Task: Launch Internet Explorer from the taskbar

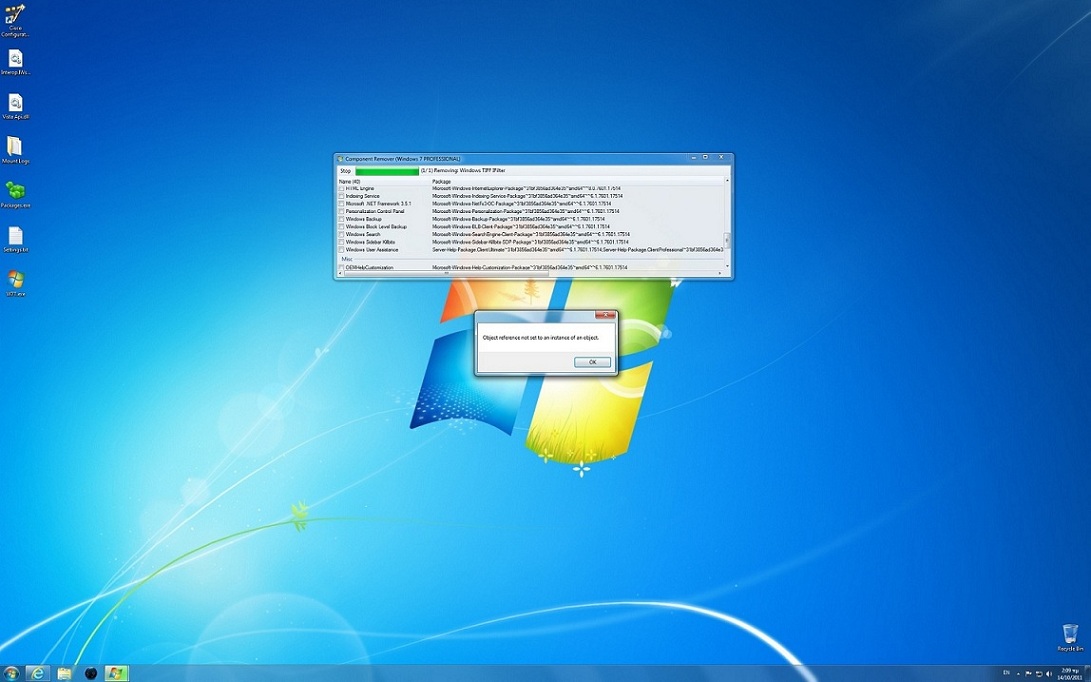Action: click(38, 673)
